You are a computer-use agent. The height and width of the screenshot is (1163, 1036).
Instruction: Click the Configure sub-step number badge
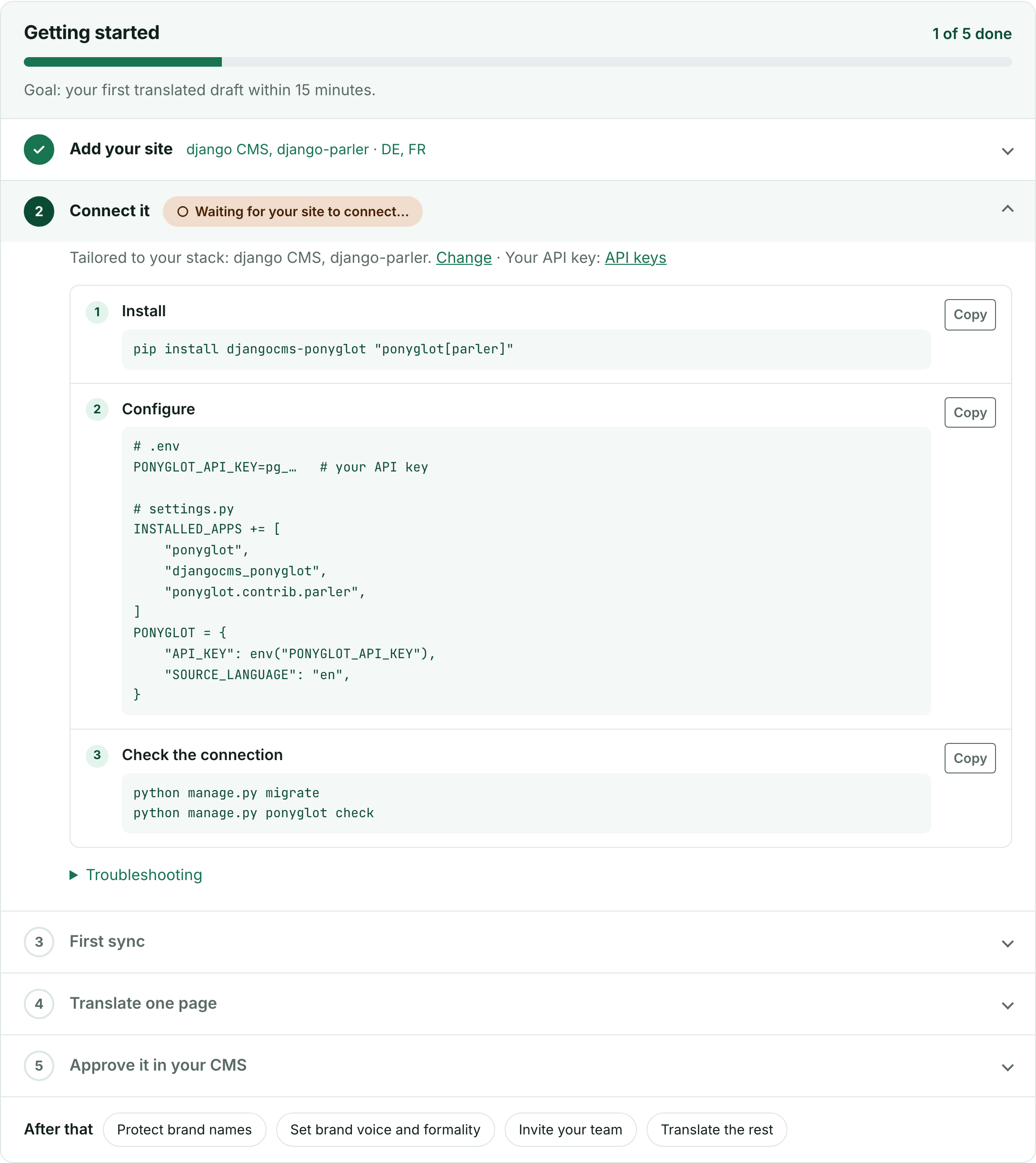click(97, 409)
